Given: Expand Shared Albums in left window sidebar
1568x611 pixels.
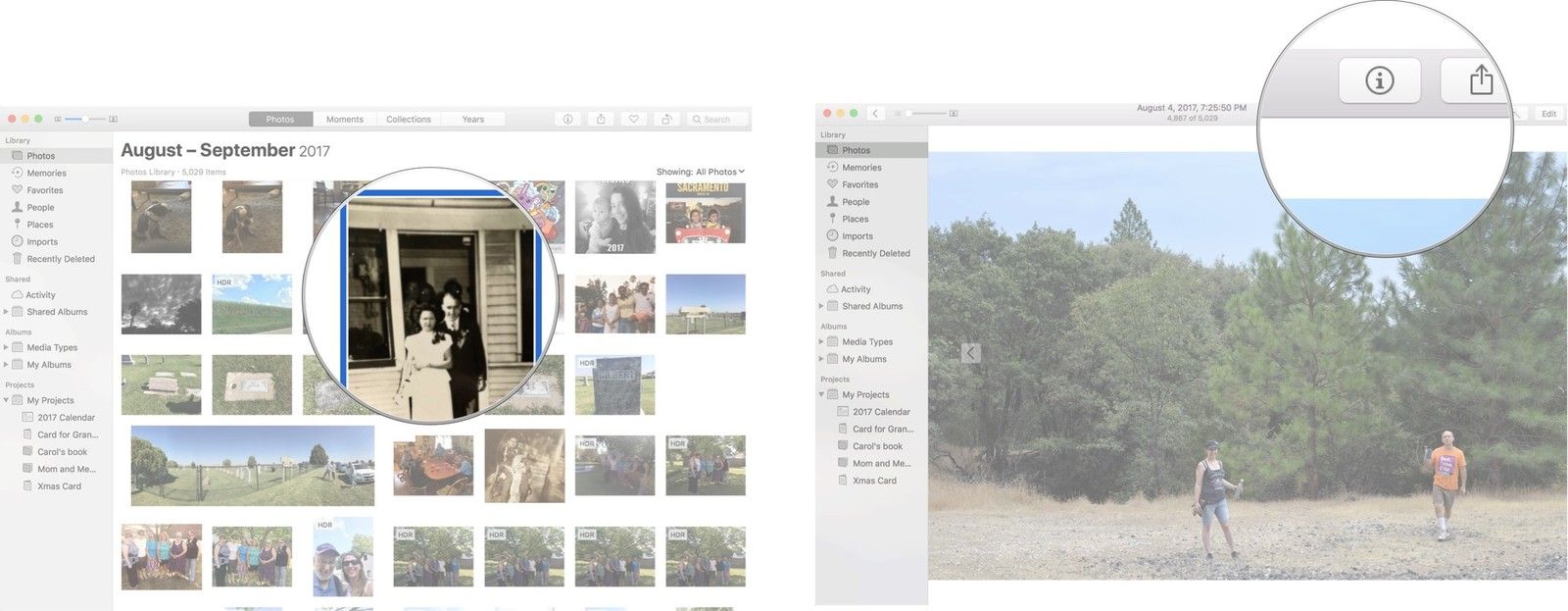Looking at the screenshot, I should point(6,312).
